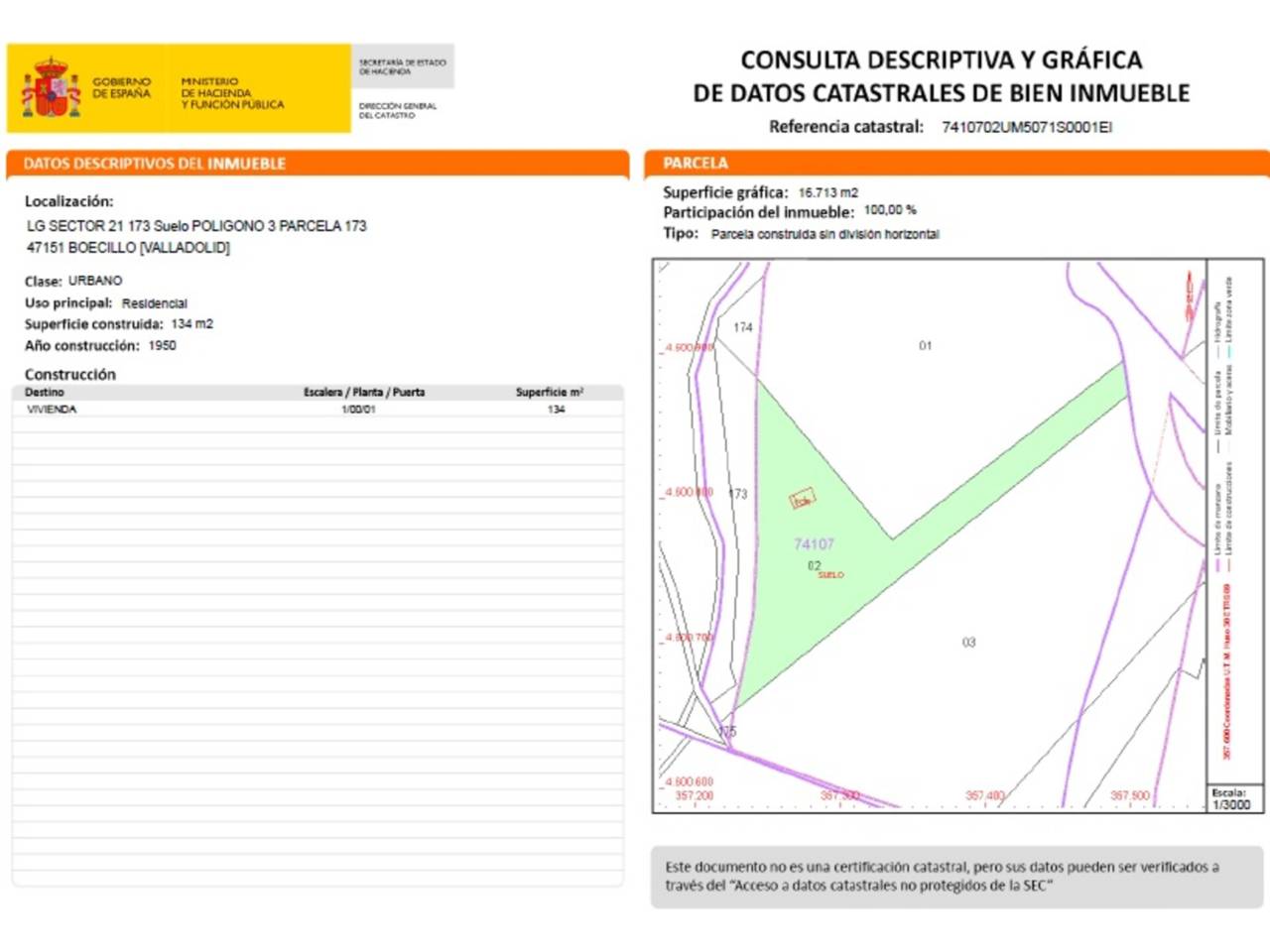Click the 'DATOS DESCRIPTIVOS DEL INMUEBLE' header
The height and width of the screenshot is (952, 1270).
[x=155, y=164]
